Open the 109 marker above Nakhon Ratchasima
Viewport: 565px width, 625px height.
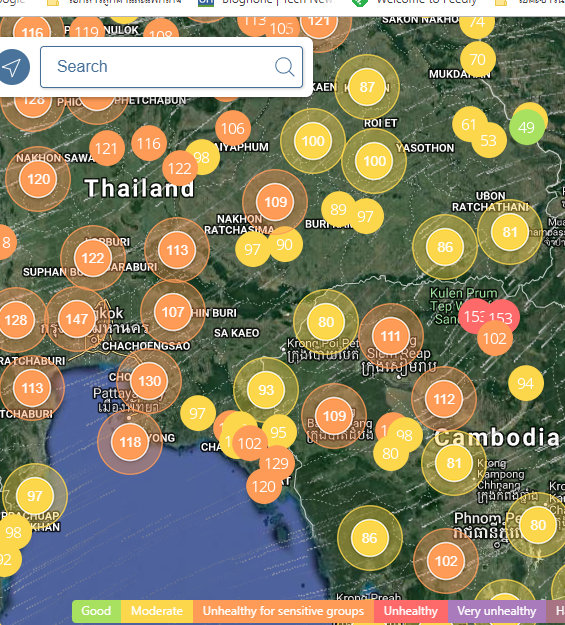tap(275, 202)
